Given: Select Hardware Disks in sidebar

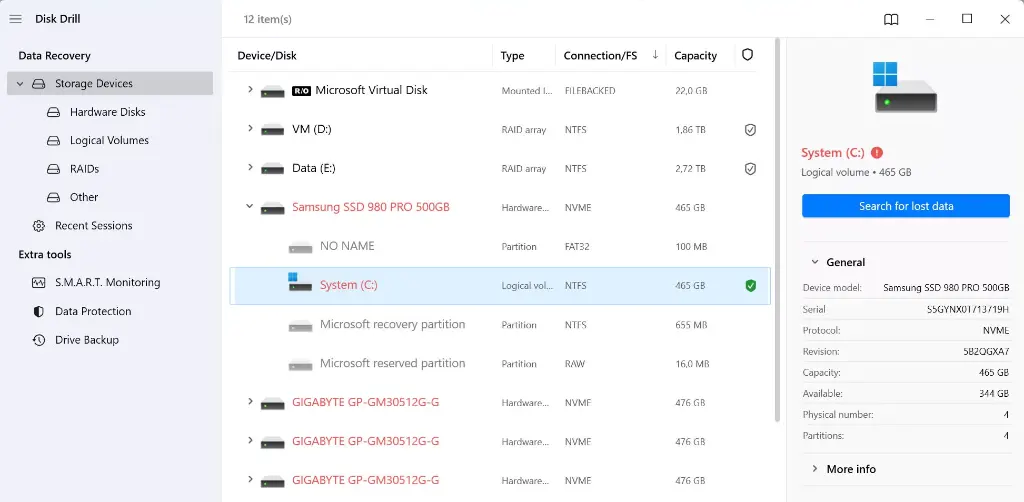Looking at the screenshot, I should coord(107,112).
